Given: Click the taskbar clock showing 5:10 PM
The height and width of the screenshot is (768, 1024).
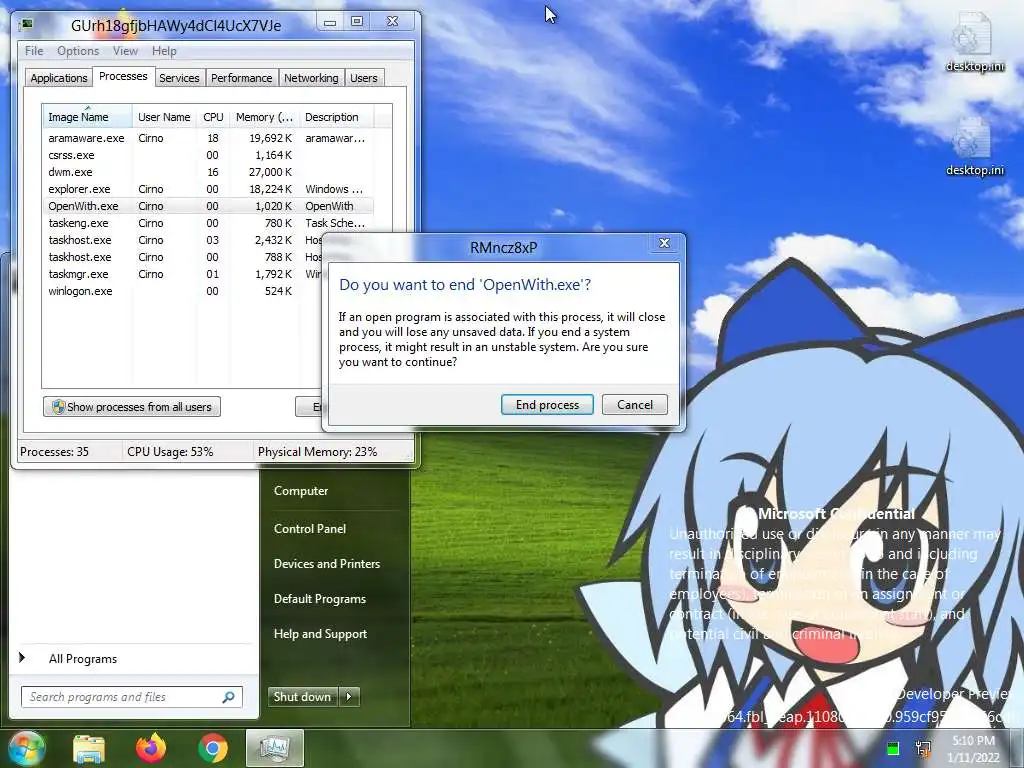Looking at the screenshot, I should [x=973, y=749].
